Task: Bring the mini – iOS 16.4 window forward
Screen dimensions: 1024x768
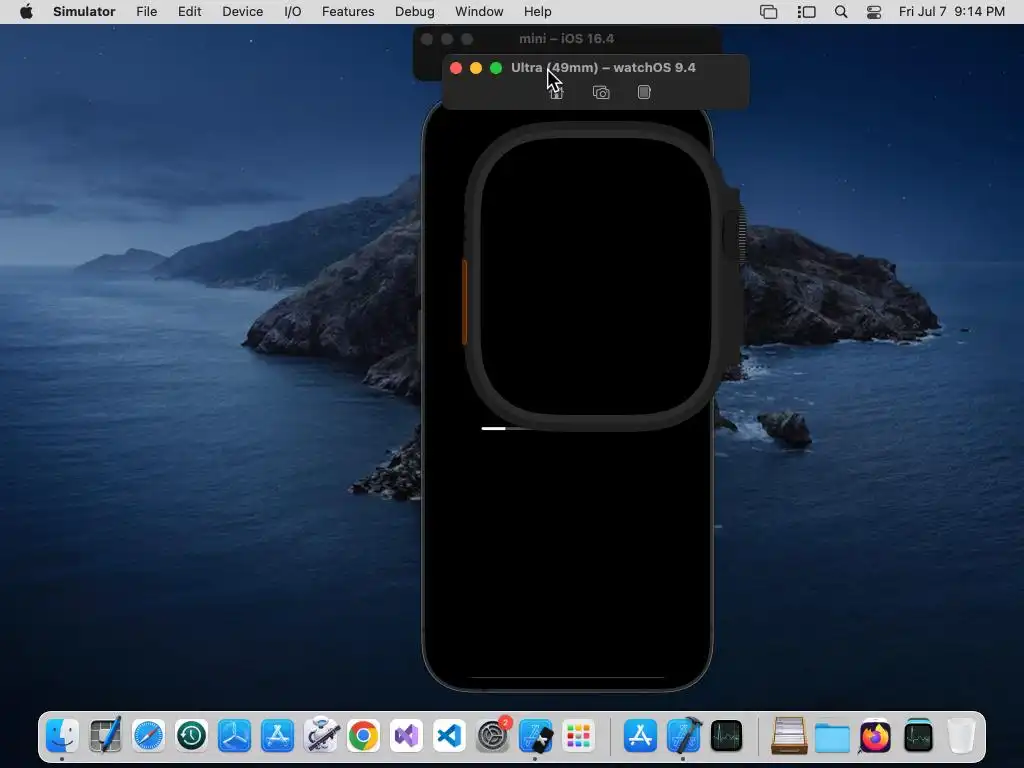Action: point(566,39)
